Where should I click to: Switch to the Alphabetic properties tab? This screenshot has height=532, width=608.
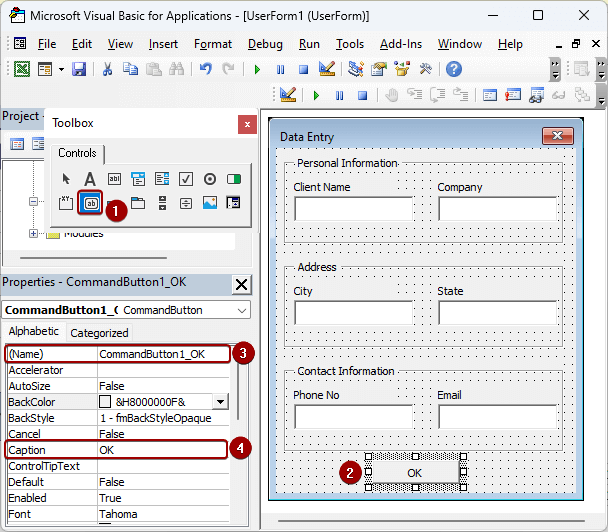click(x=33, y=331)
